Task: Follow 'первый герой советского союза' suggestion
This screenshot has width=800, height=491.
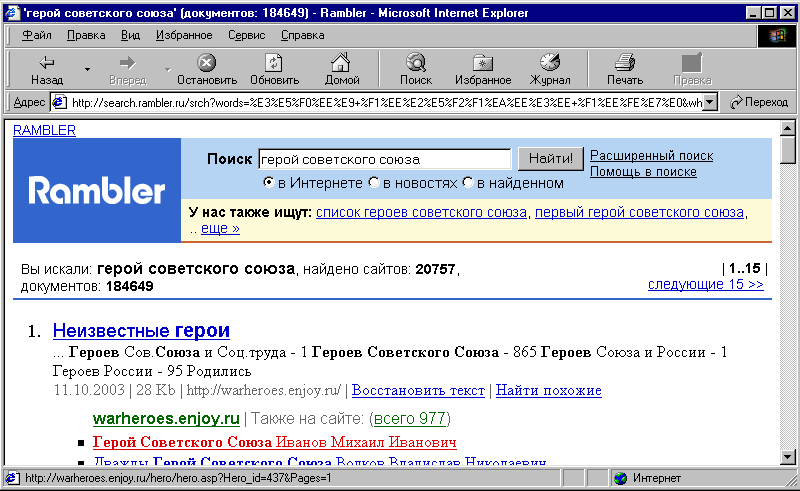Action: click(639, 212)
